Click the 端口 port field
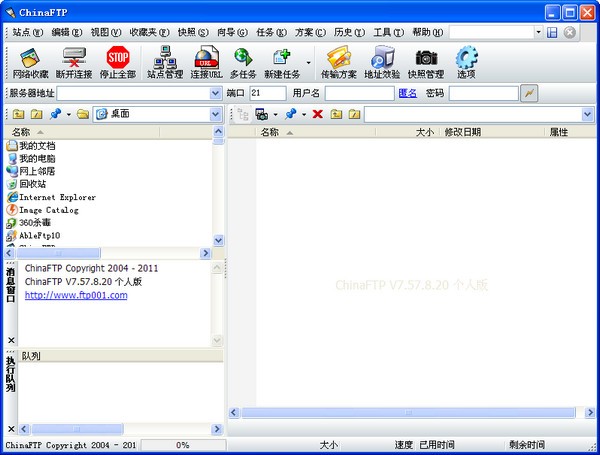The image size is (600, 455). coord(268,93)
